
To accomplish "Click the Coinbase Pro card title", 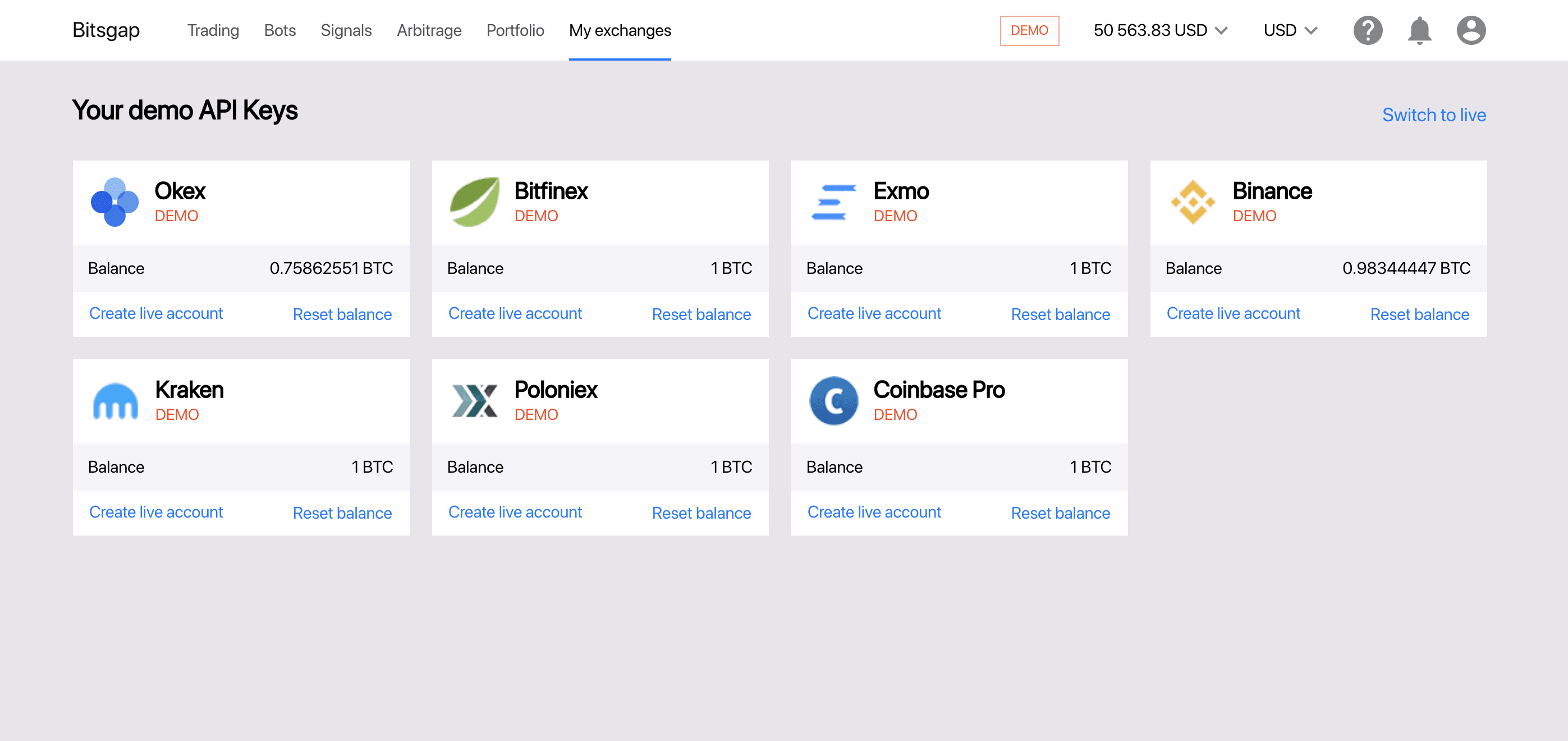I will click(939, 390).
